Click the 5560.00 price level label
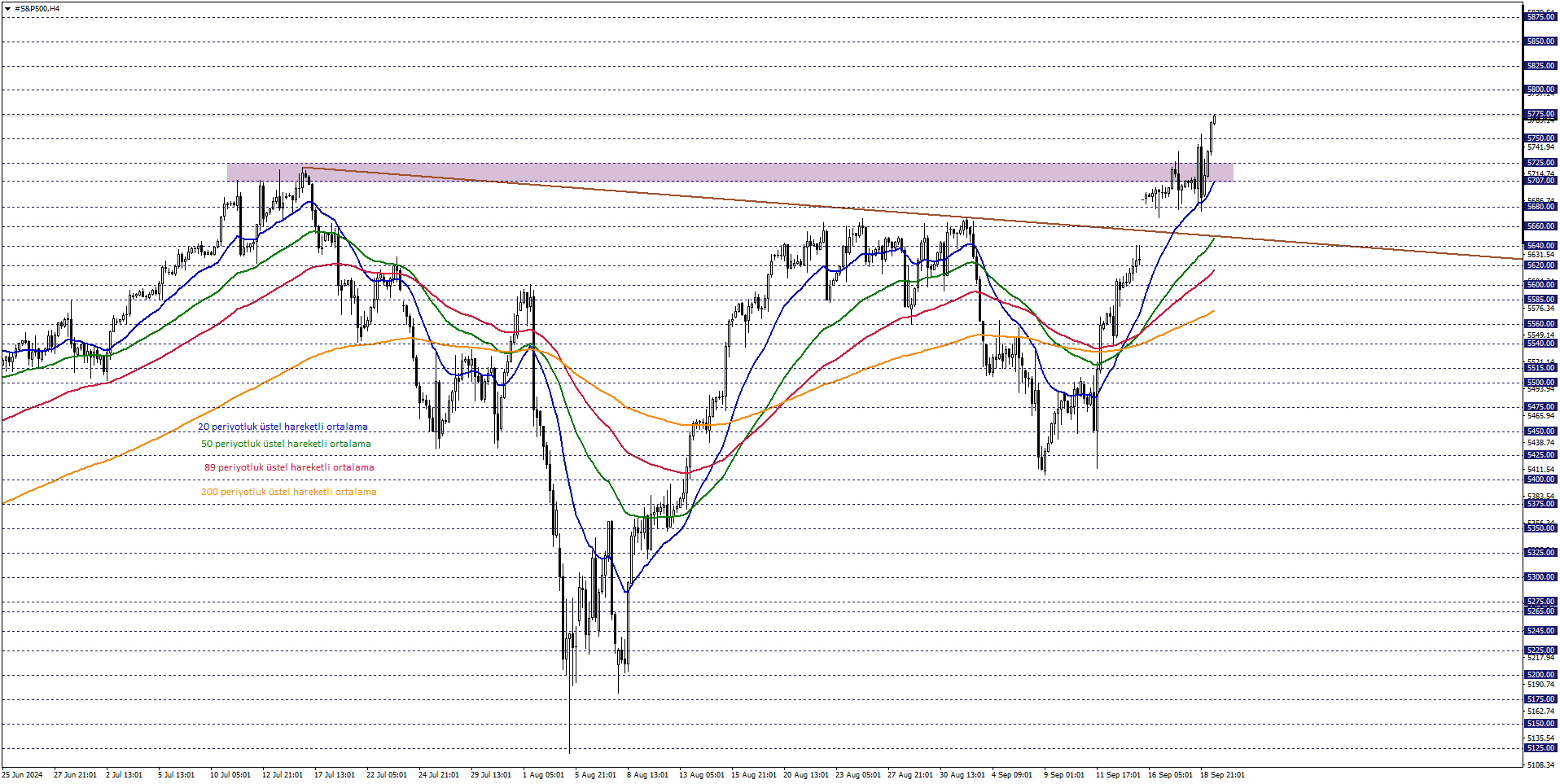The height and width of the screenshot is (784, 1560). (x=1540, y=324)
